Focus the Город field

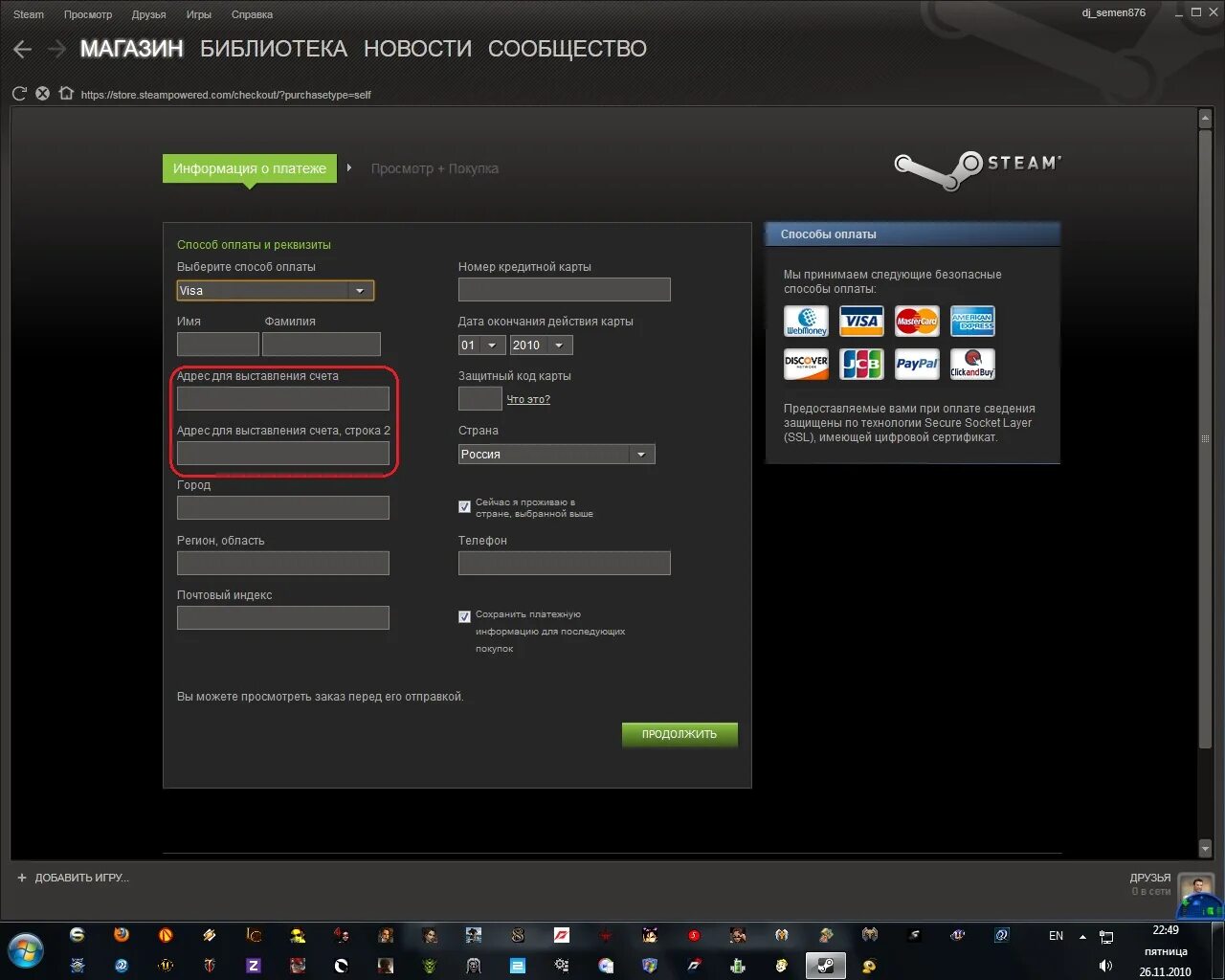[x=283, y=508]
